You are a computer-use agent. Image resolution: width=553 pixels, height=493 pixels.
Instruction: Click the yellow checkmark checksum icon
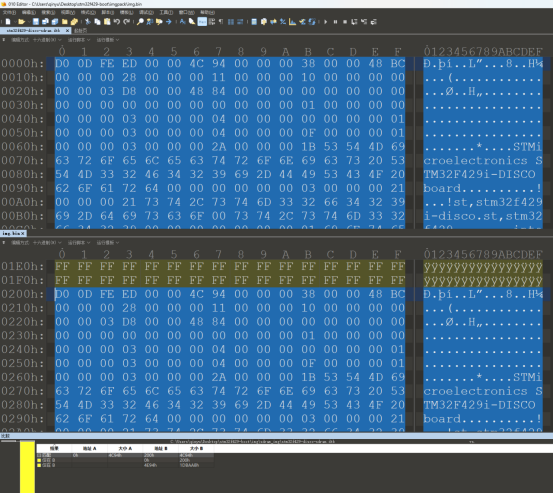pyautogui.click(x=302, y=22)
